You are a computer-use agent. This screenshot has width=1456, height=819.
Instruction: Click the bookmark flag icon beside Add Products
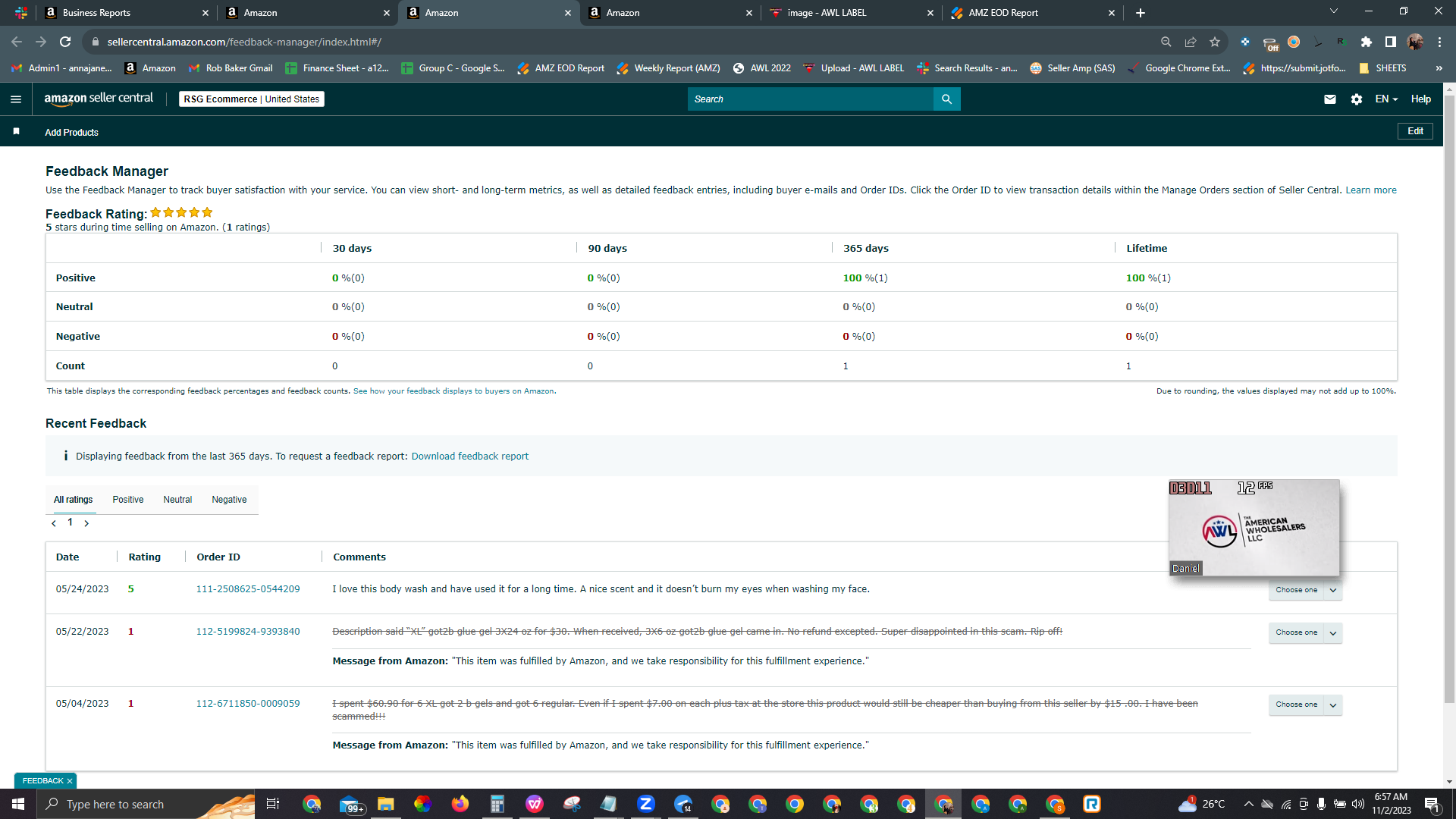[x=16, y=131]
